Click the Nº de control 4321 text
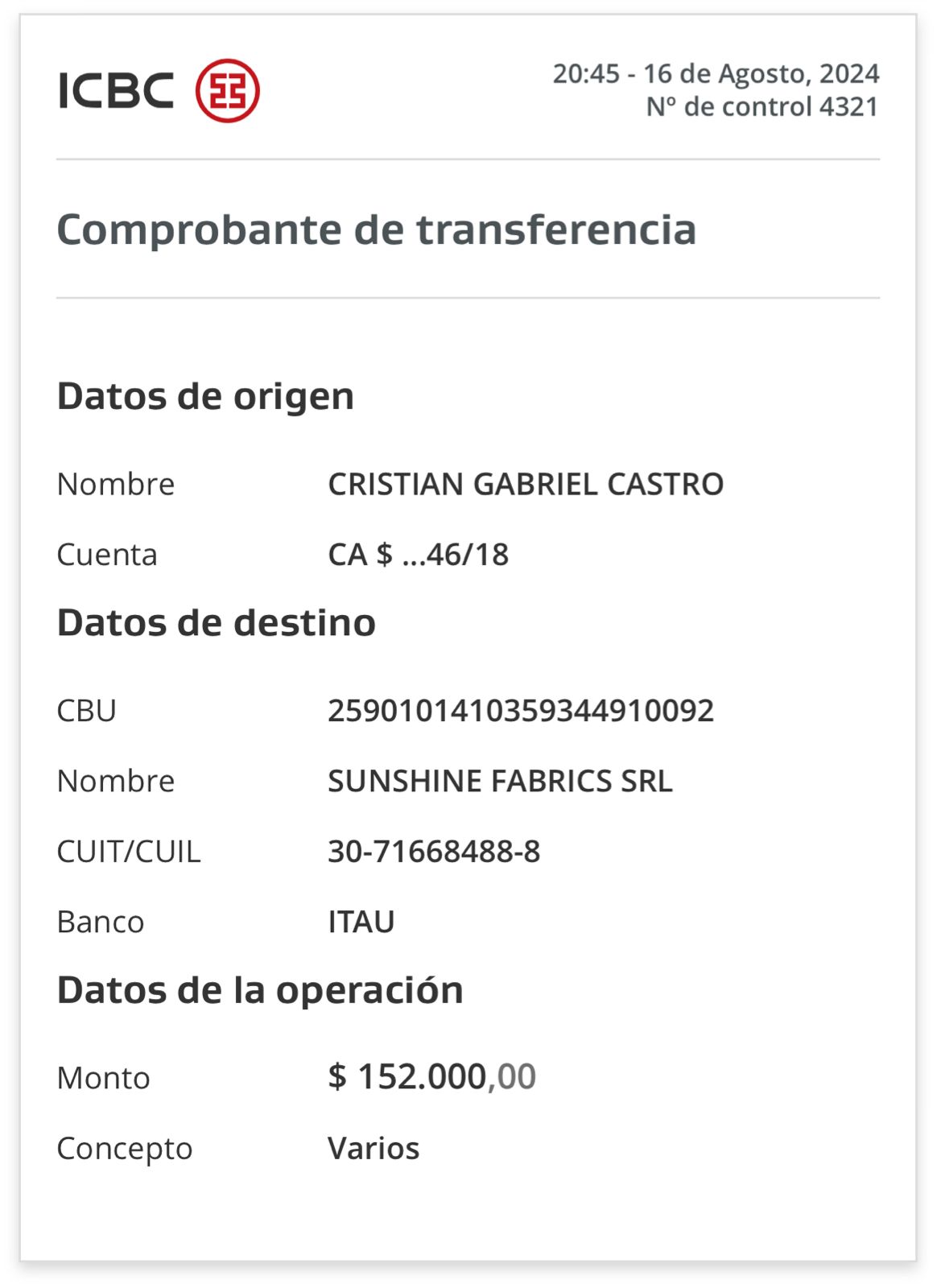The image size is (941, 1288). click(x=761, y=107)
